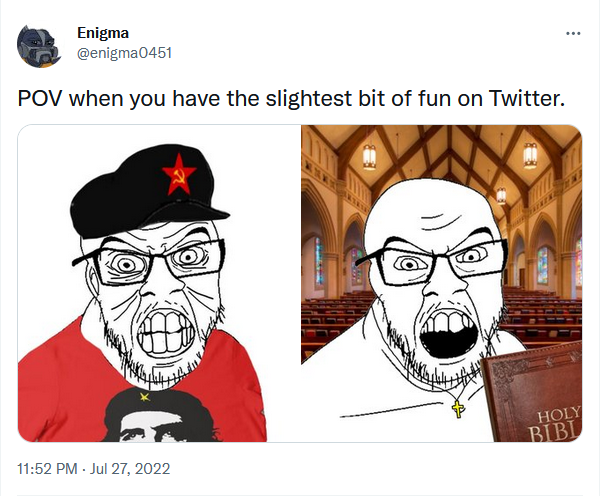Screen dimensions: 601x496
Task: Open the left communist wojak image
Action: [159, 283]
